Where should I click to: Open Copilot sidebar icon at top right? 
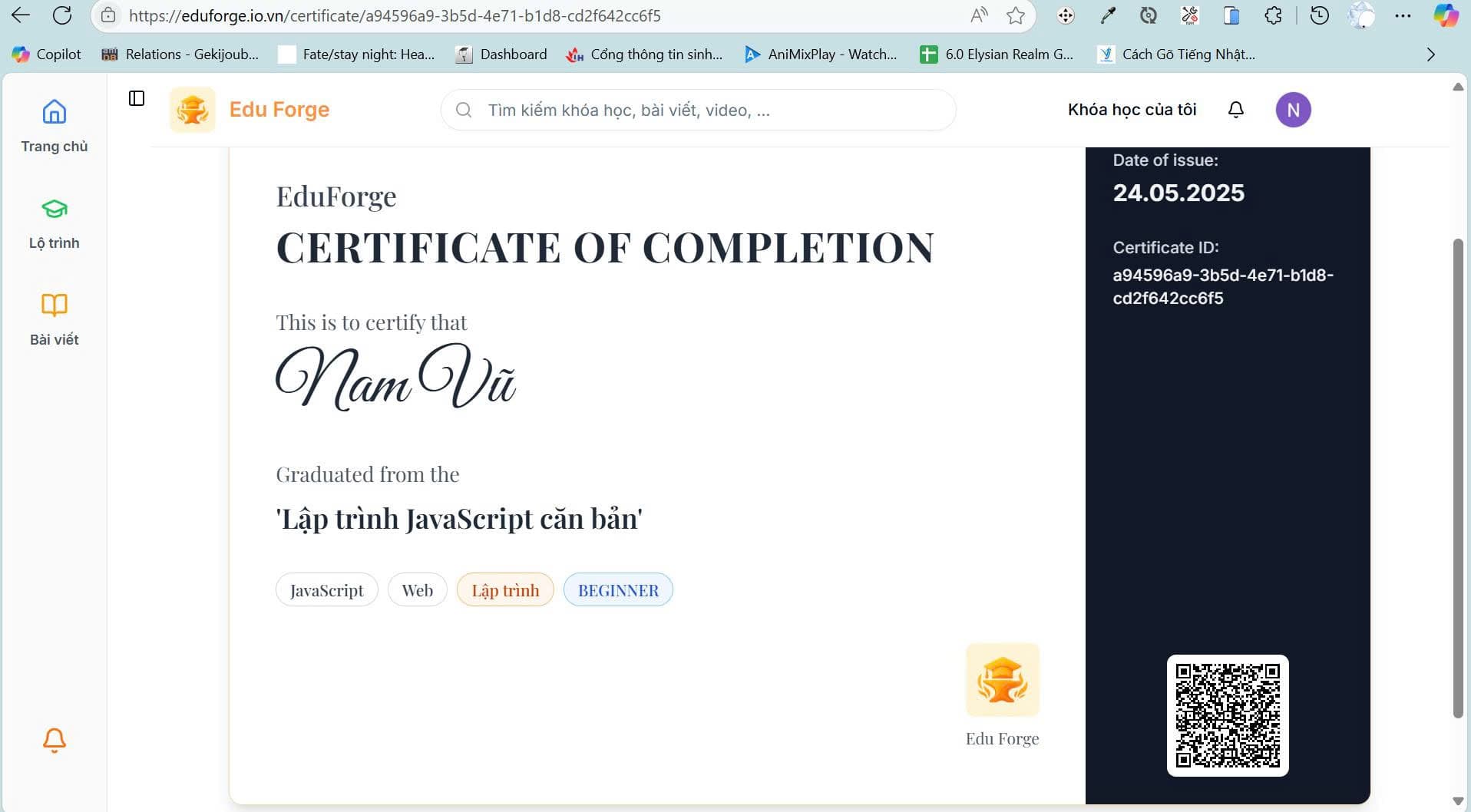(1446, 15)
